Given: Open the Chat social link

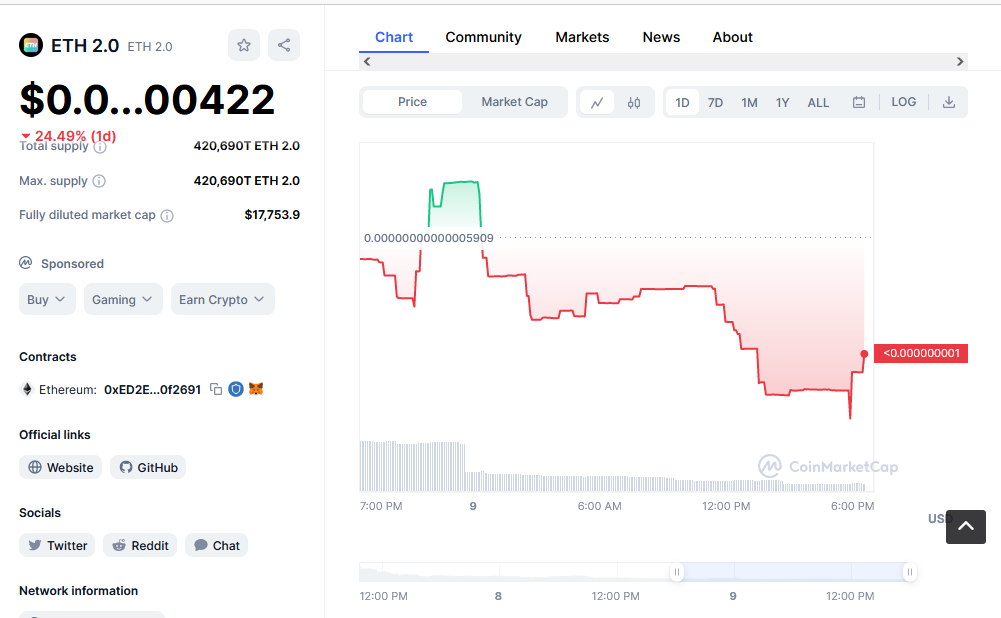Looking at the screenshot, I should point(216,545).
